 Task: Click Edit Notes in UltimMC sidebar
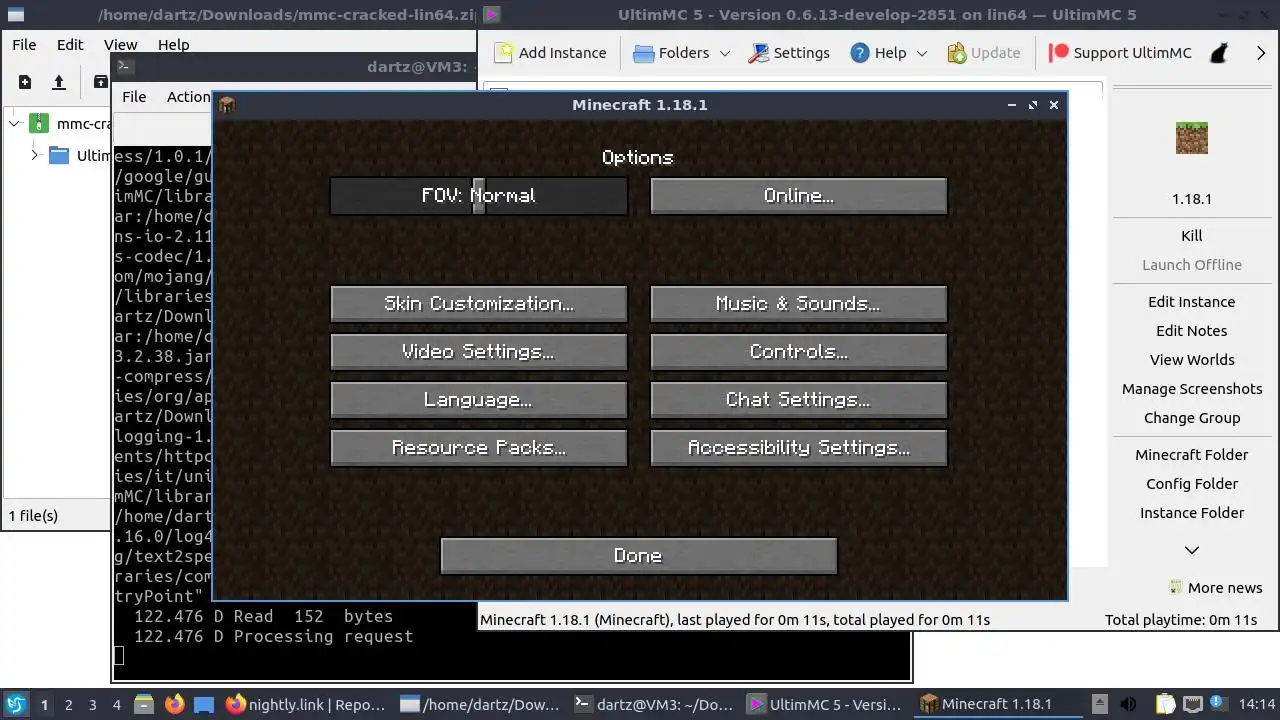(x=1192, y=331)
